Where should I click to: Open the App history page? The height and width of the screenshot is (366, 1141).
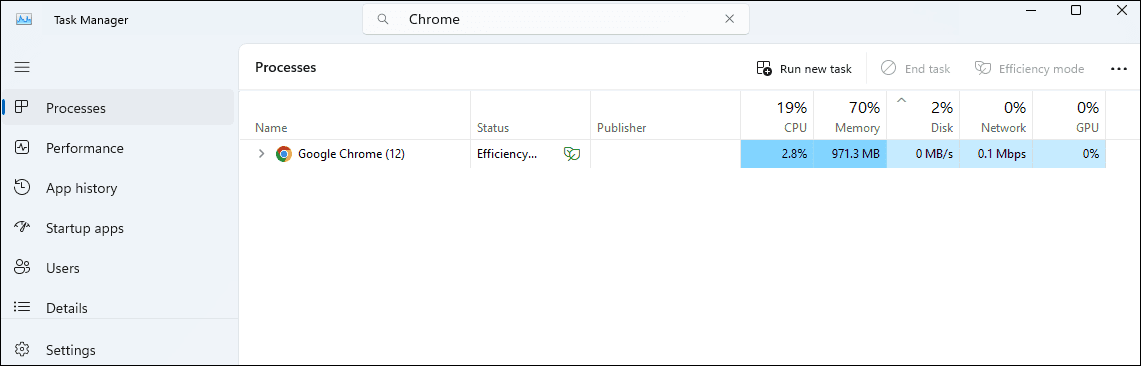(118, 188)
